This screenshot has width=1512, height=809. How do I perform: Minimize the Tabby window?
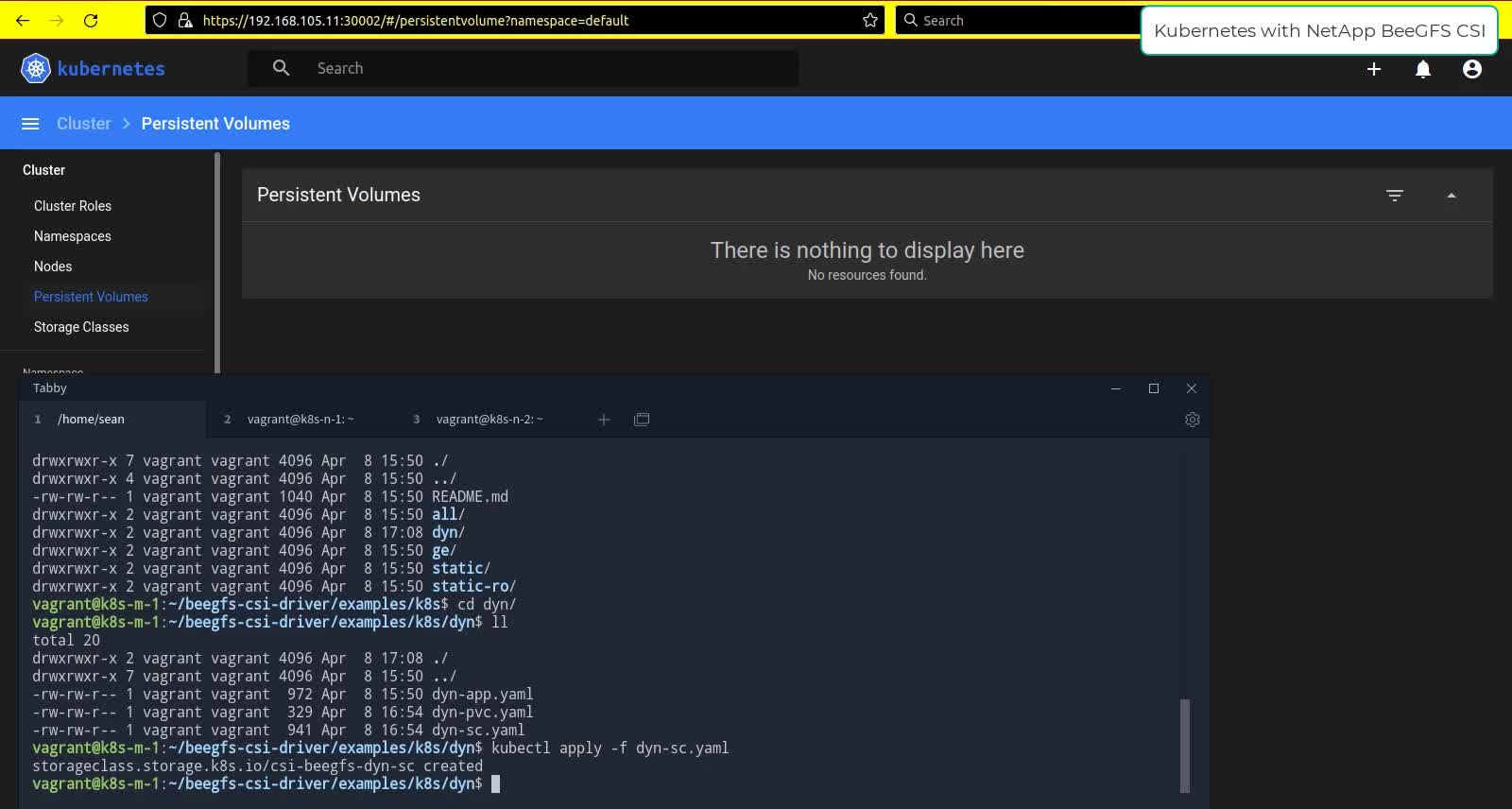pyautogui.click(x=1116, y=388)
